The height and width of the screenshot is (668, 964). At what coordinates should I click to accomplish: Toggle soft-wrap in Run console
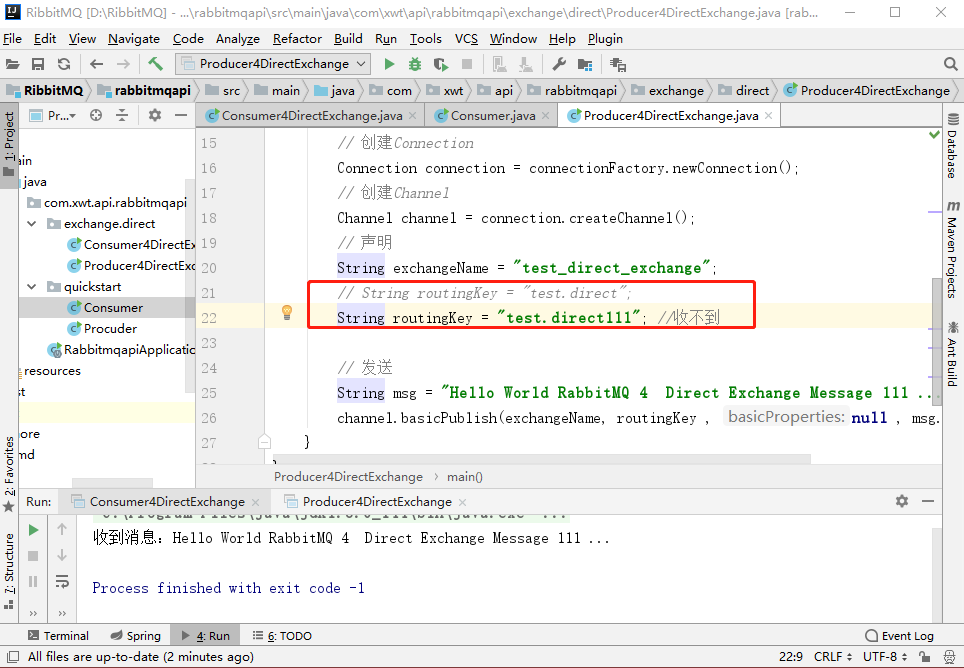[62, 581]
